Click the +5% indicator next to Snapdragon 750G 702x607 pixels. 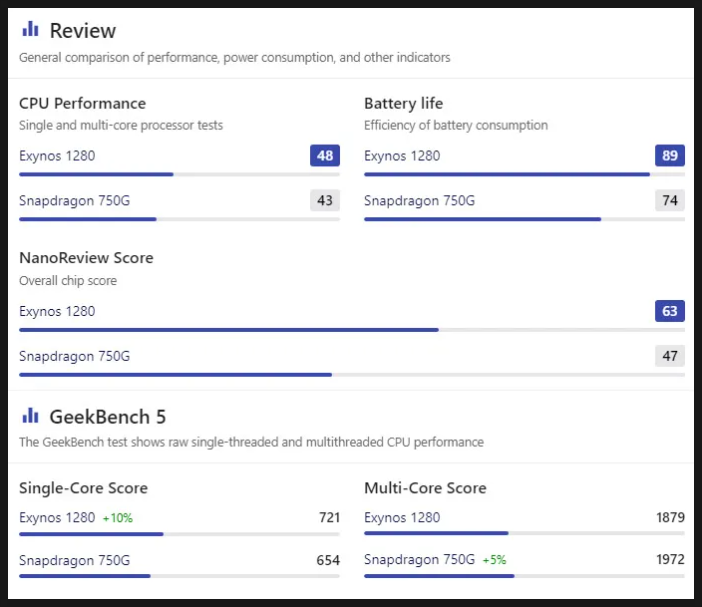(x=494, y=560)
